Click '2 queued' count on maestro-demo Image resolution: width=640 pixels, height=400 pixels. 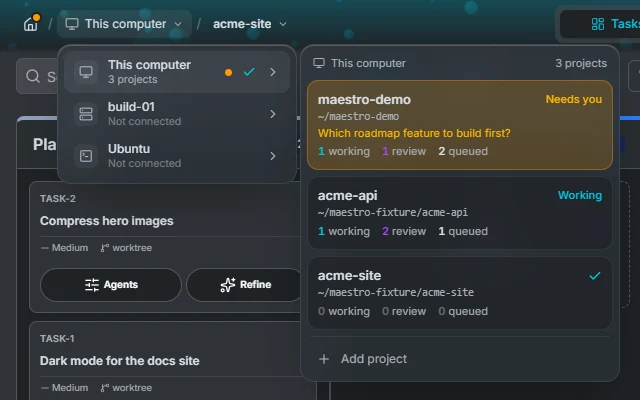tap(463, 151)
